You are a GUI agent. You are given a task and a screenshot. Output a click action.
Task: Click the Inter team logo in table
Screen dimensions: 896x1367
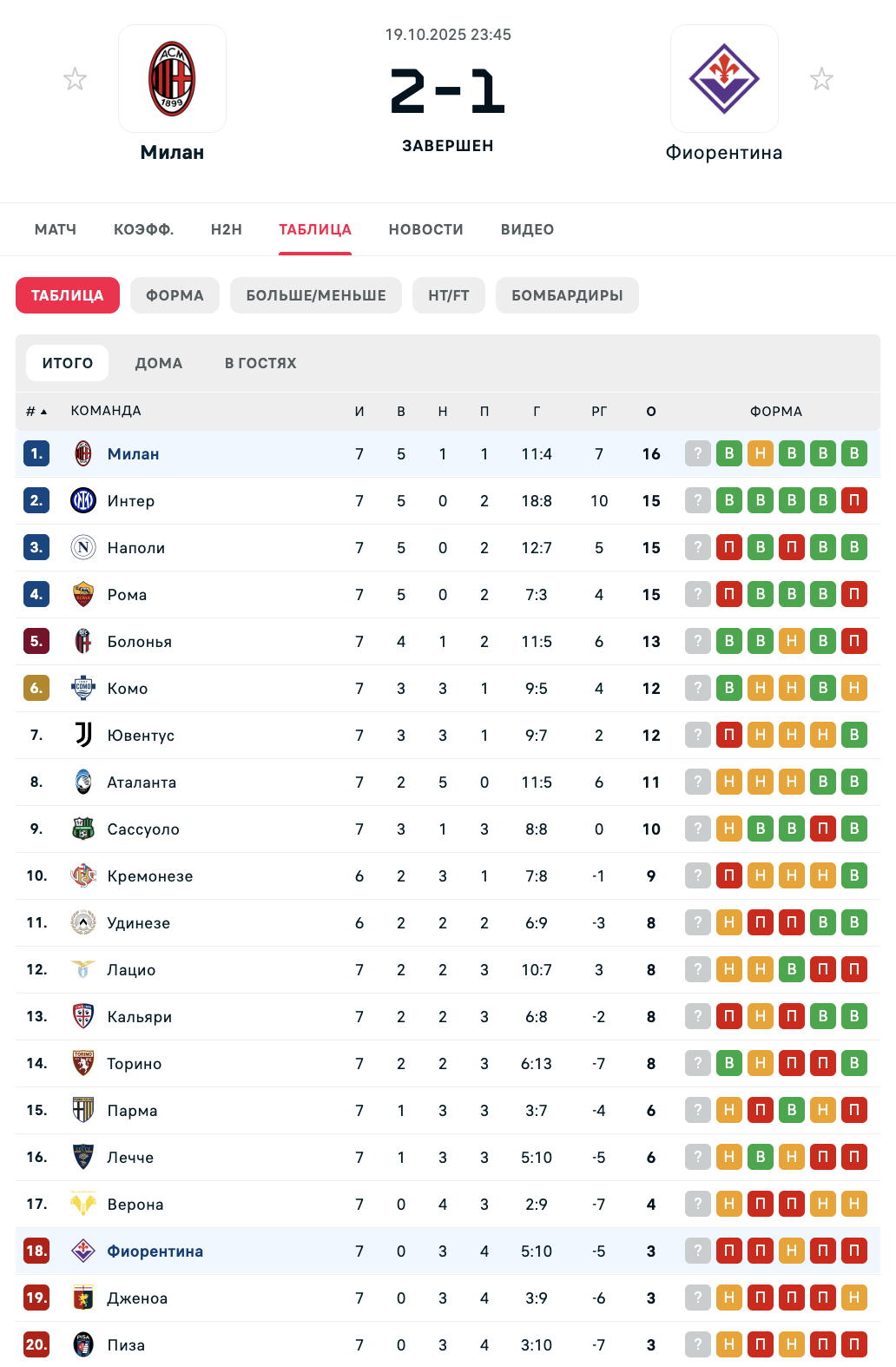[83, 500]
